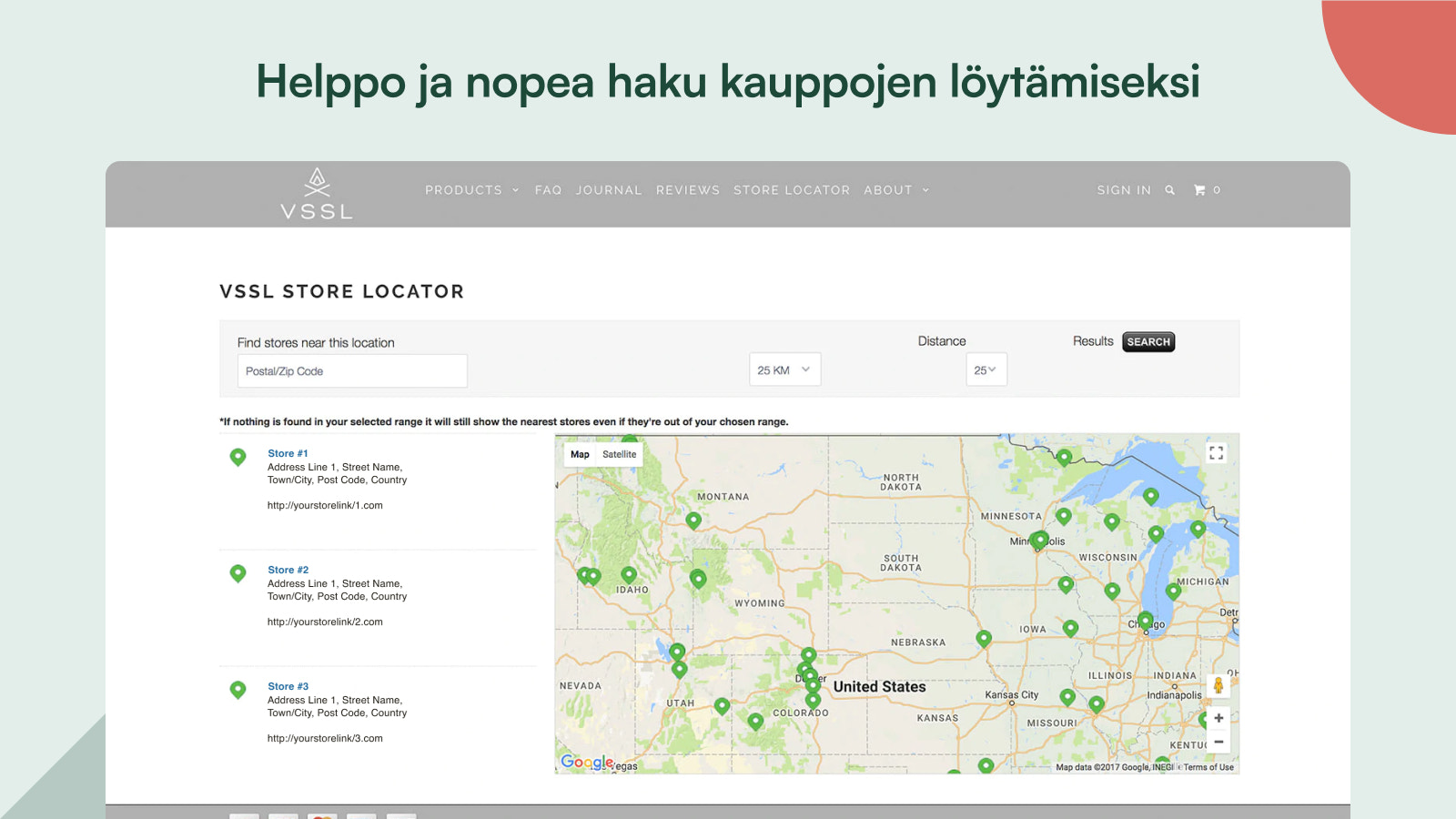The image size is (1456, 819).
Task: Toggle fullscreen map view icon
Action: 1216,453
